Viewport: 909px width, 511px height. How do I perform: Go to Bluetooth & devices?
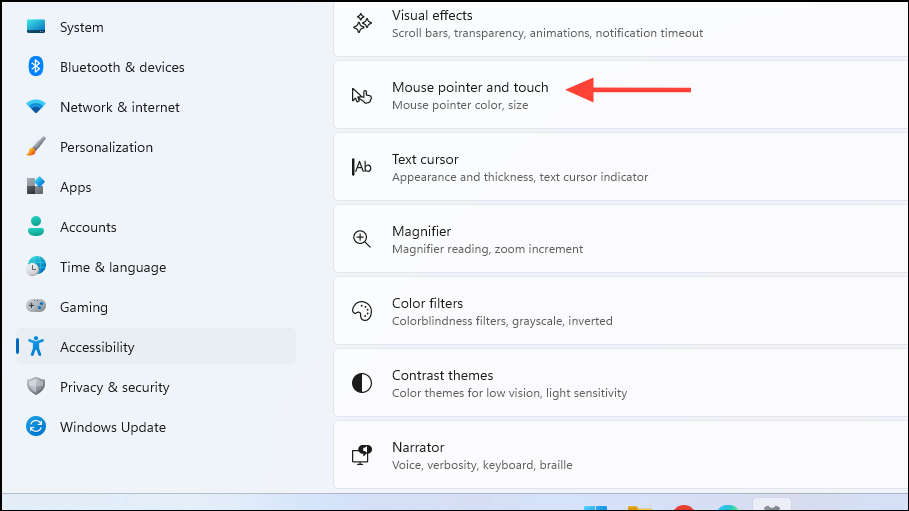157,67
